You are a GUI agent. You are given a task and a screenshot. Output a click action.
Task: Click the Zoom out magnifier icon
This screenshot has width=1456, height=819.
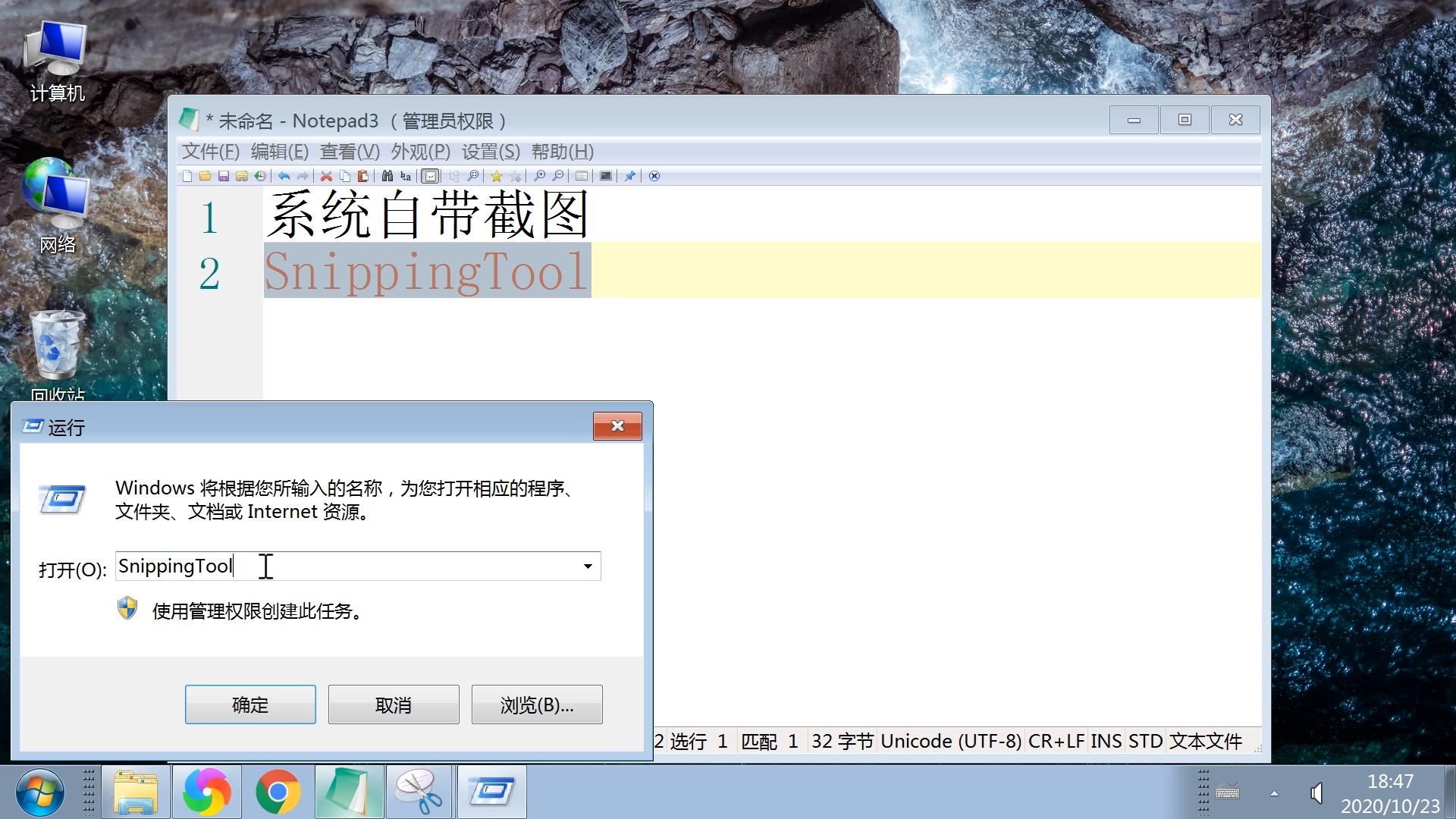[557, 176]
